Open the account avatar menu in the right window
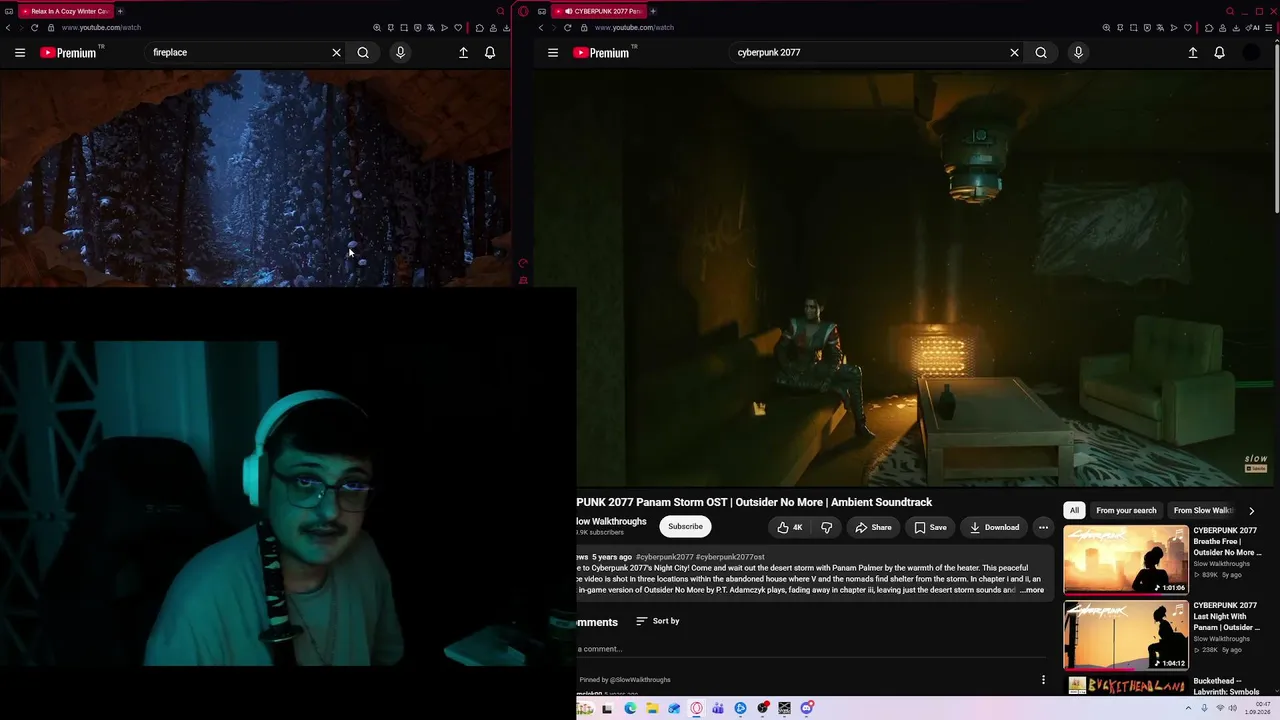 [x=1251, y=52]
